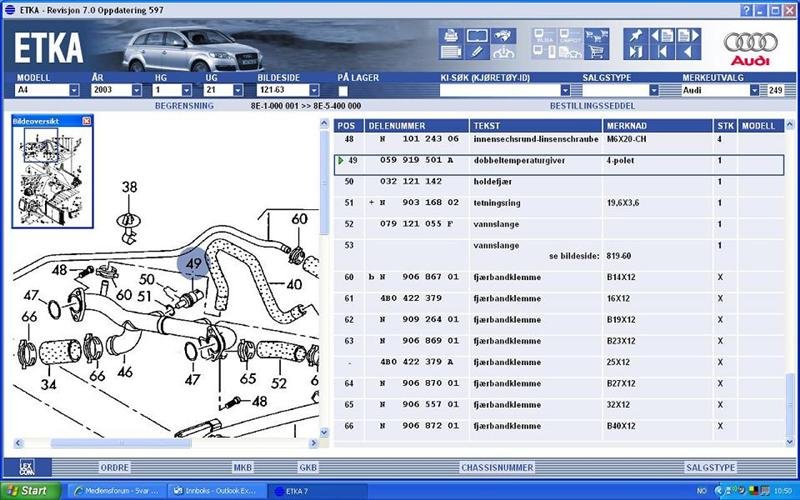Click the printer icon in the toolbar
The width and height of the screenshot is (800, 500).
click(x=451, y=34)
